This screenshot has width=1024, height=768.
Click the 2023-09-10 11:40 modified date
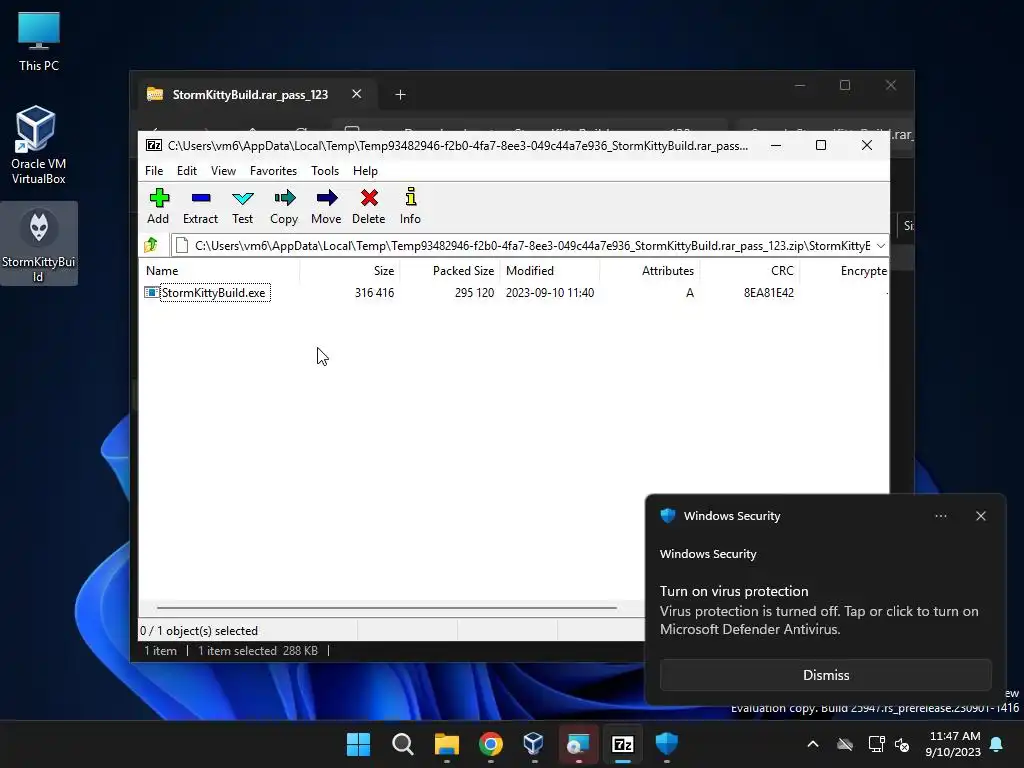(550, 293)
